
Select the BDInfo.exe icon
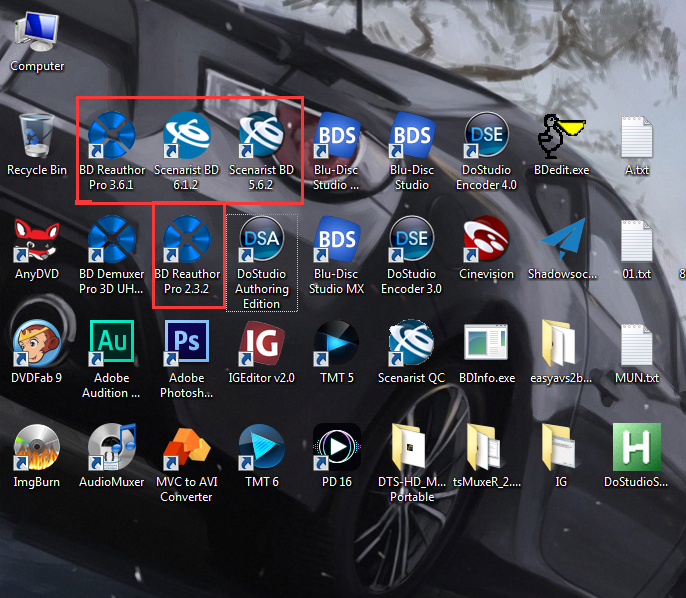point(486,342)
